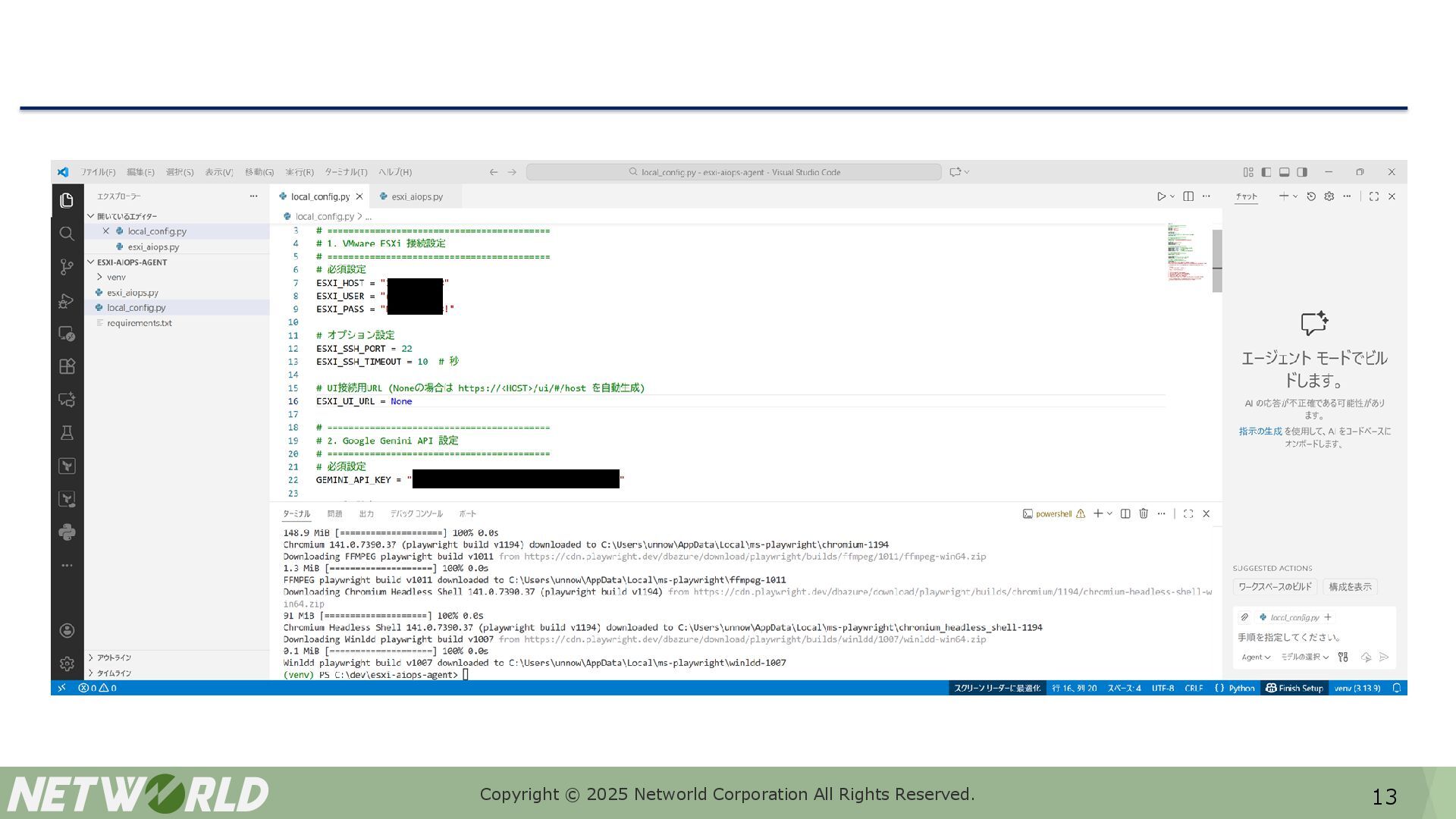This screenshot has height=819, width=1456.
Task: Click the split editor icon
Action: [1188, 196]
